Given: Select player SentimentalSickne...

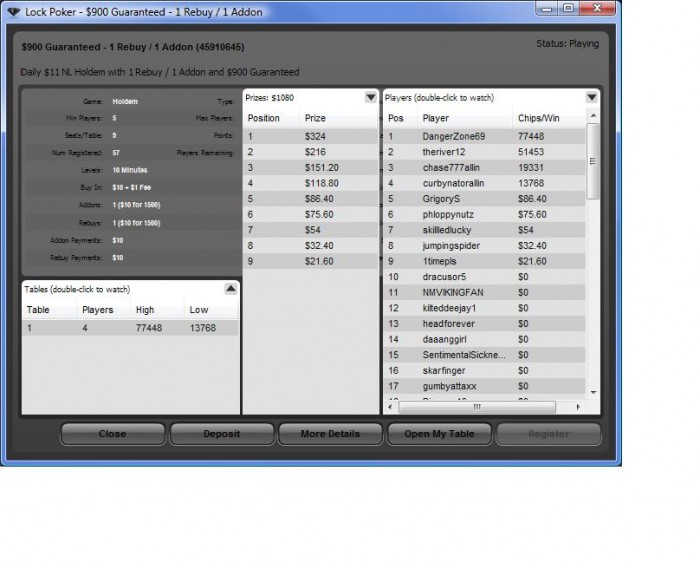Looking at the screenshot, I should pos(484,355).
